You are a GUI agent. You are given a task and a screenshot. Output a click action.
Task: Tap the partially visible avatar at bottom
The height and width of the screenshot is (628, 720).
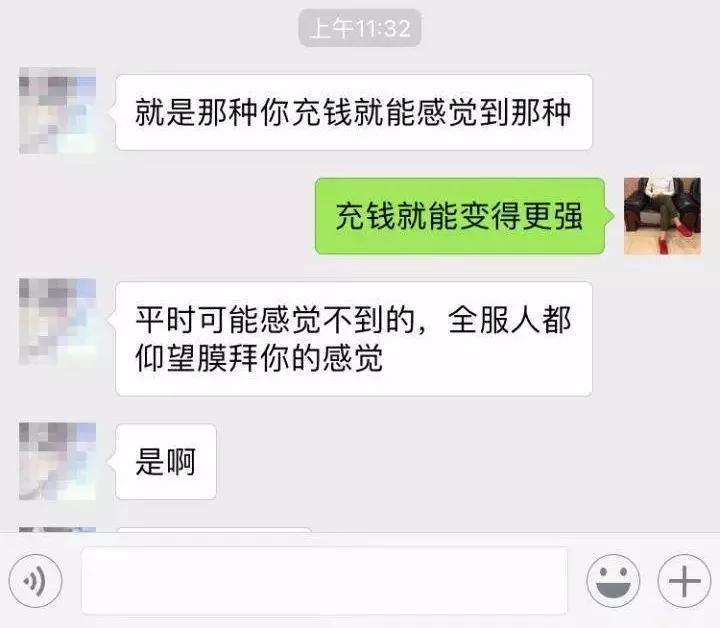coord(57,529)
